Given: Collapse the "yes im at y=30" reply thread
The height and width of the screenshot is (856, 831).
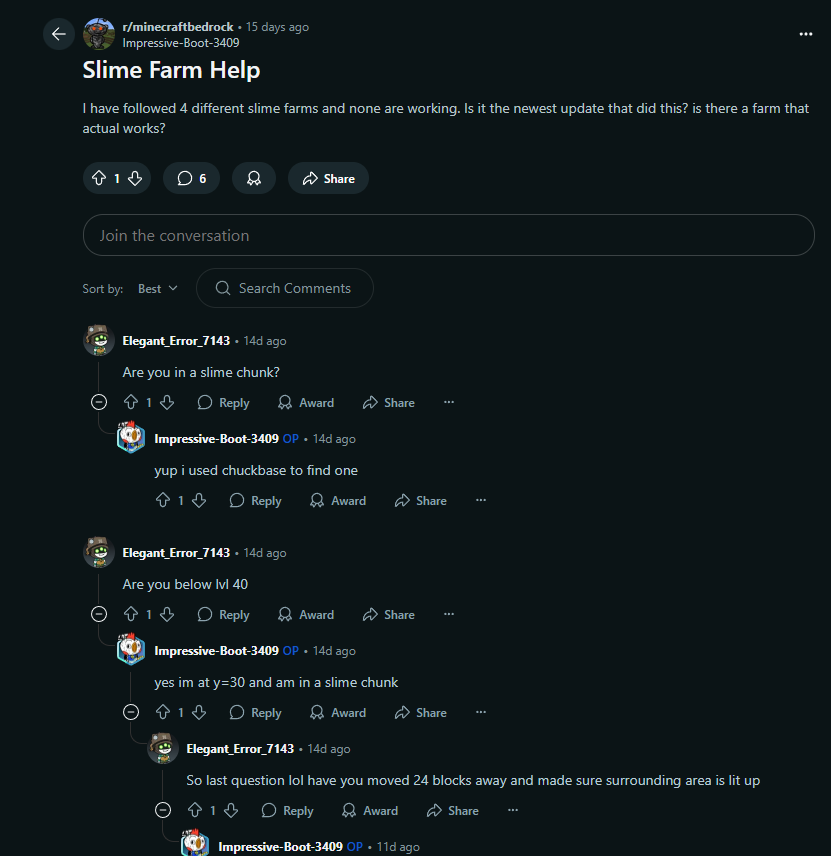Looking at the screenshot, I should click(131, 712).
